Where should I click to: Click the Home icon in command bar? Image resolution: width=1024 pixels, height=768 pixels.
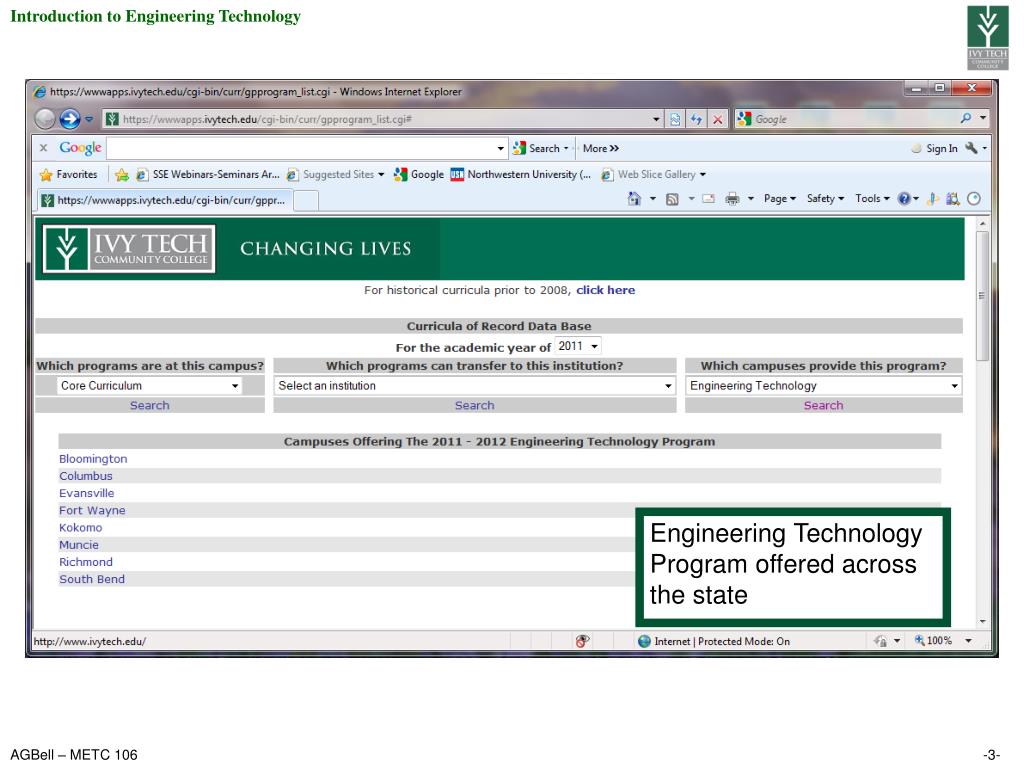pyautogui.click(x=633, y=199)
